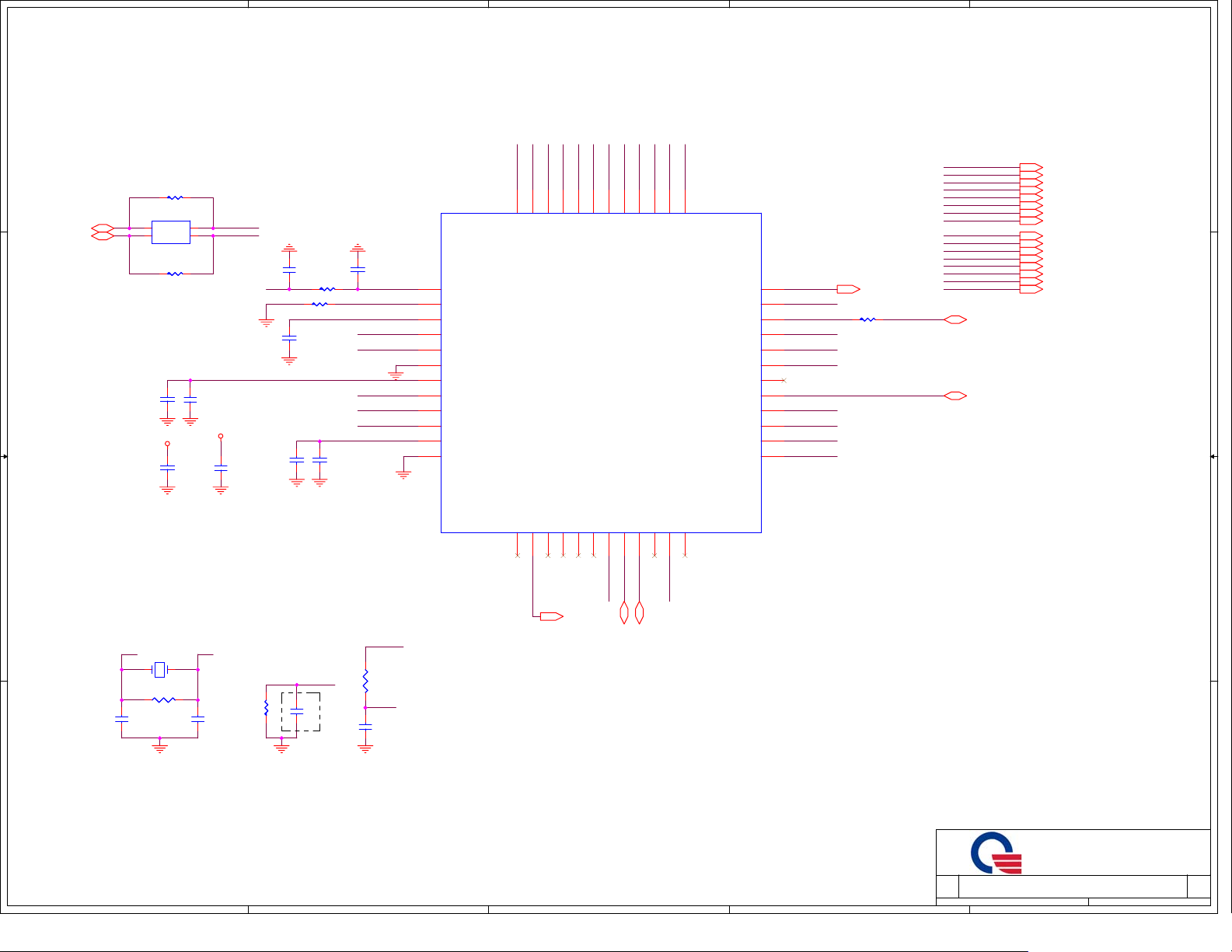Select the taller power circle terminal above capacitor

coord(221,436)
